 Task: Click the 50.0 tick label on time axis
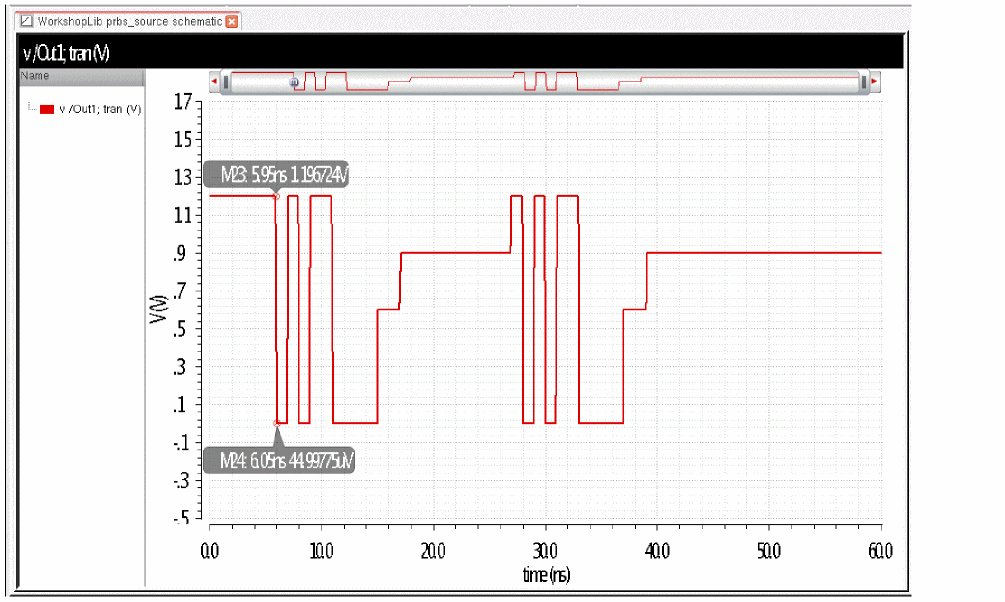[x=769, y=550]
